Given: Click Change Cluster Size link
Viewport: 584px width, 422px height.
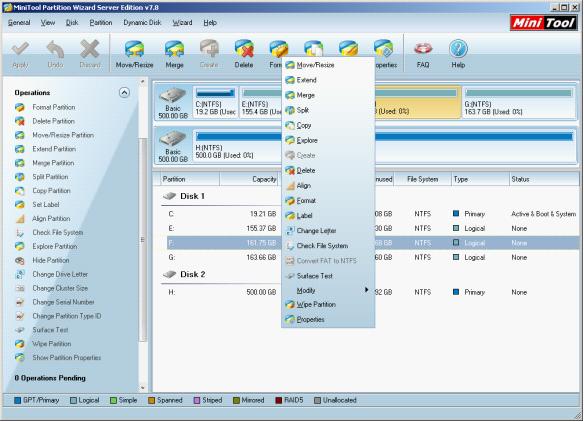Looking at the screenshot, I should (x=60, y=288).
